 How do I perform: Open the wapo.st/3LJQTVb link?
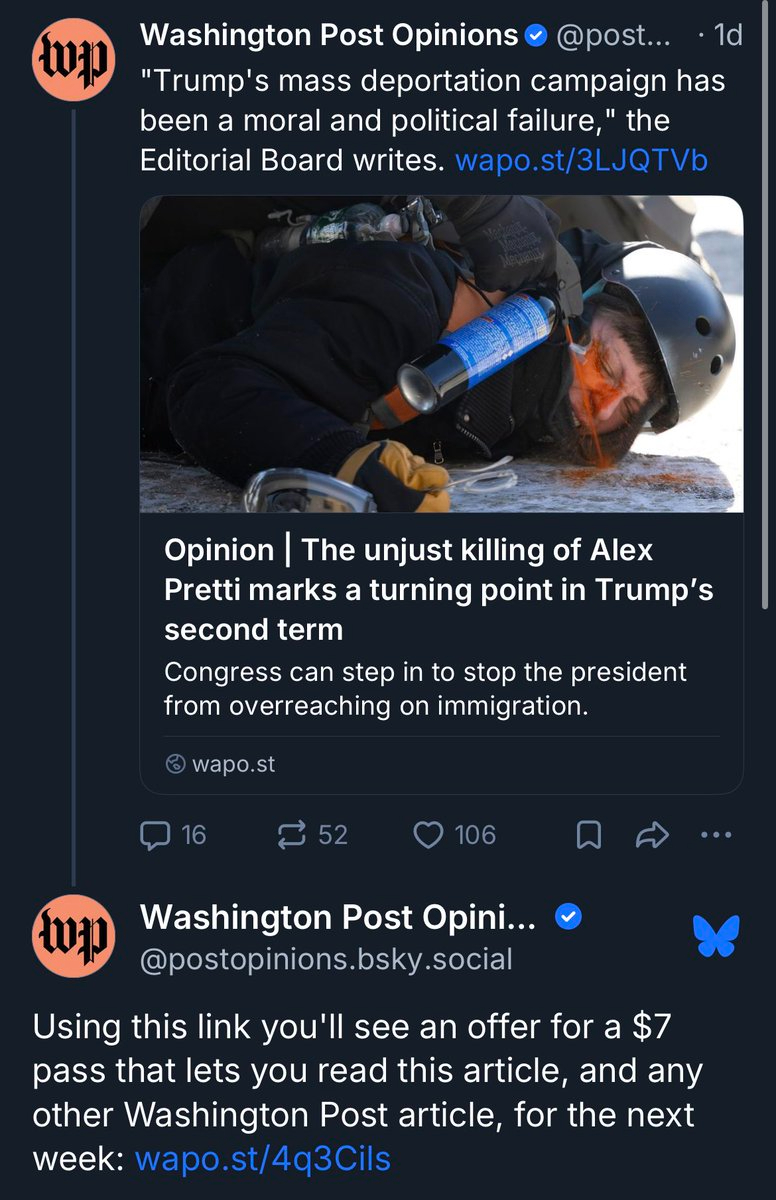pos(581,160)
